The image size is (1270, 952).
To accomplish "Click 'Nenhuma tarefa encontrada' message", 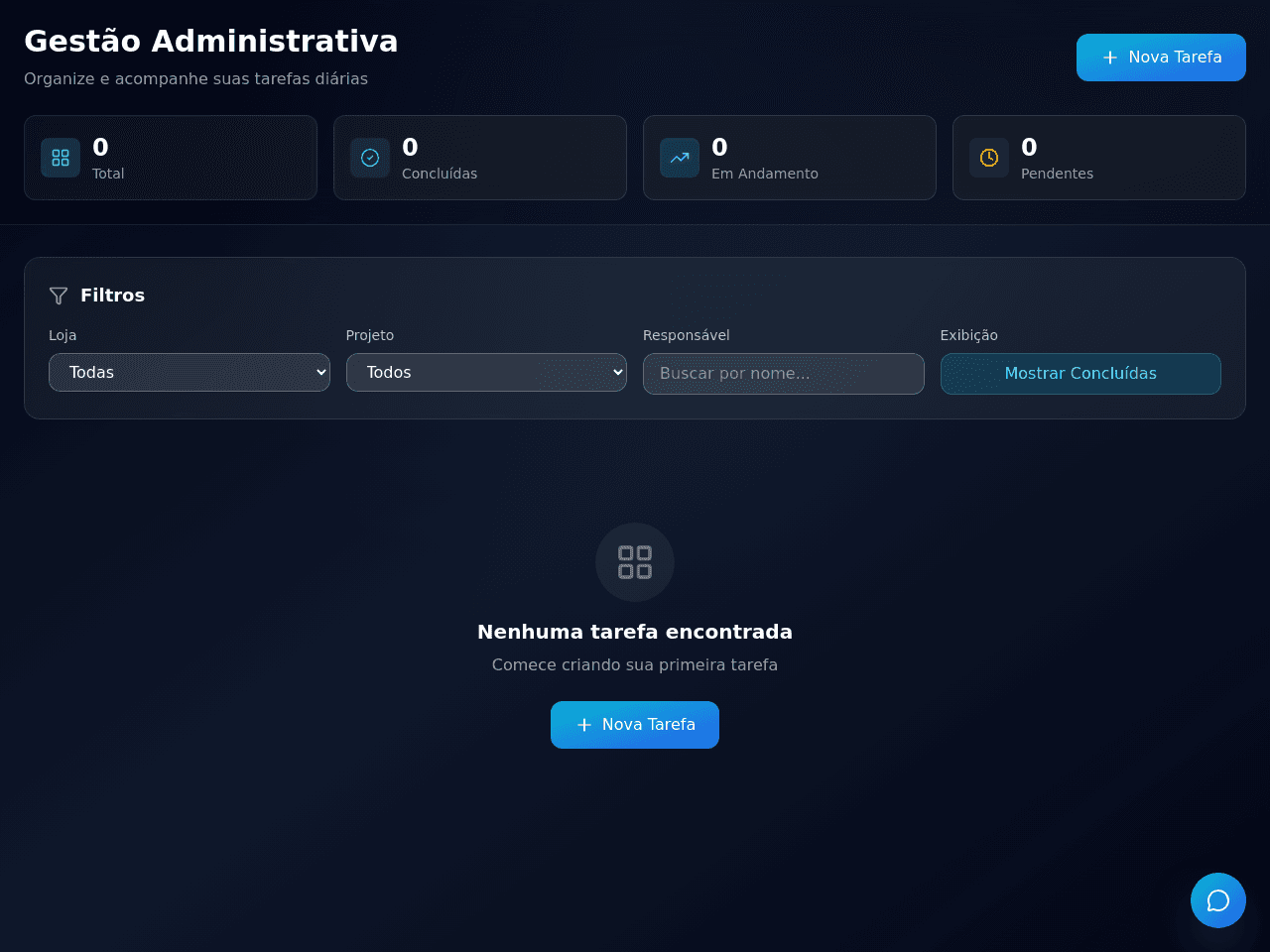I will tap(635, 632).
